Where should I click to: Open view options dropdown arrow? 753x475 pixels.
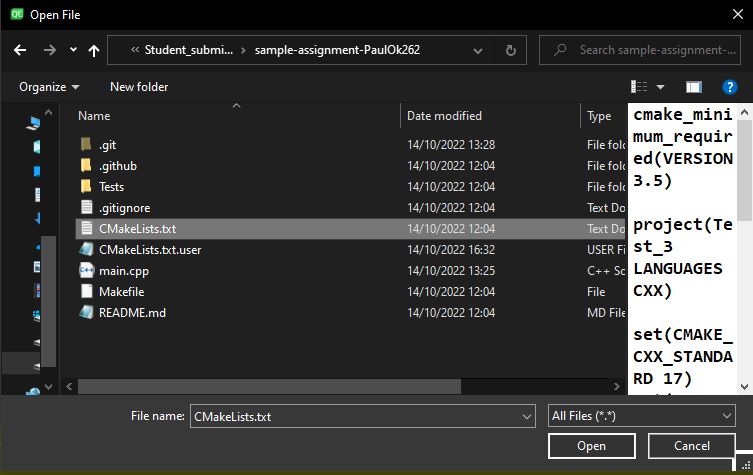[x=660, y=87]
